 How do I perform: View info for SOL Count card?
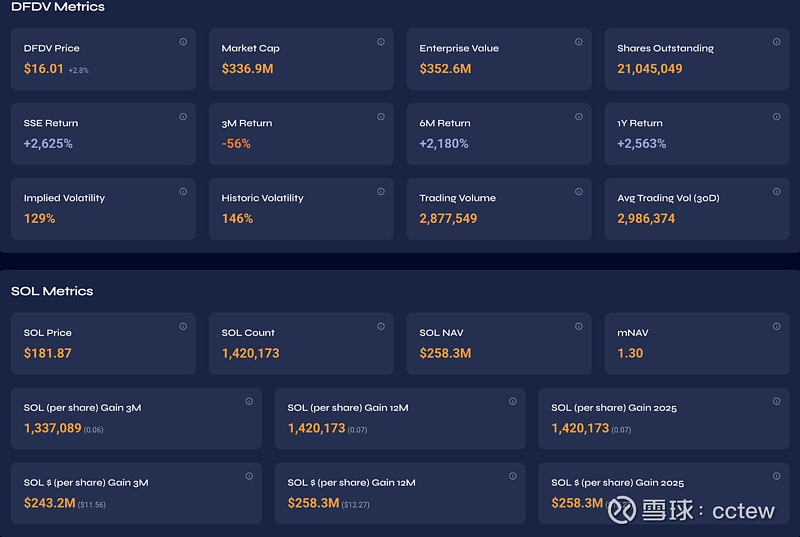381,326
